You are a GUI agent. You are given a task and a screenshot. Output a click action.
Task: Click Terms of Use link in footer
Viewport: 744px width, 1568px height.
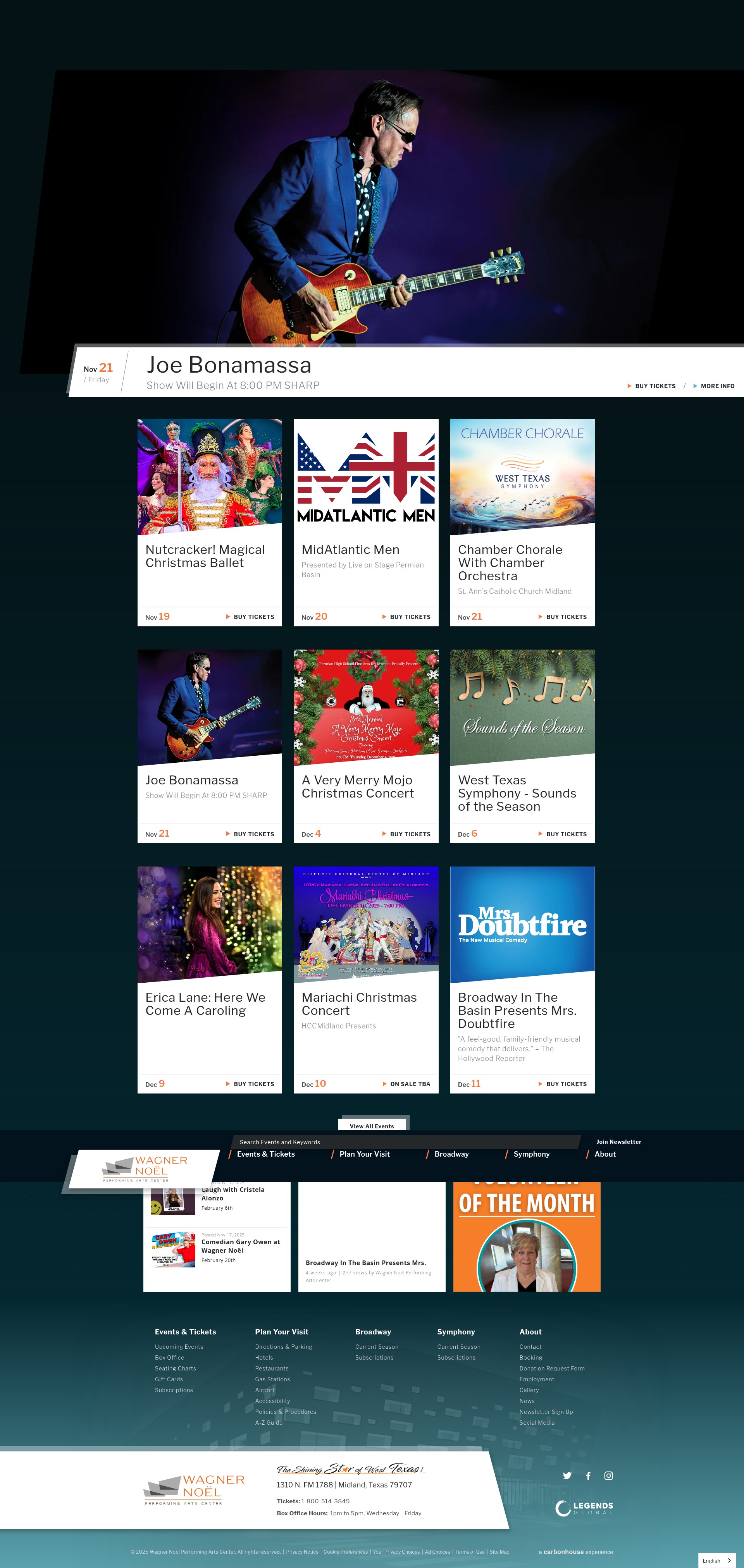(x=470, y=1552)
